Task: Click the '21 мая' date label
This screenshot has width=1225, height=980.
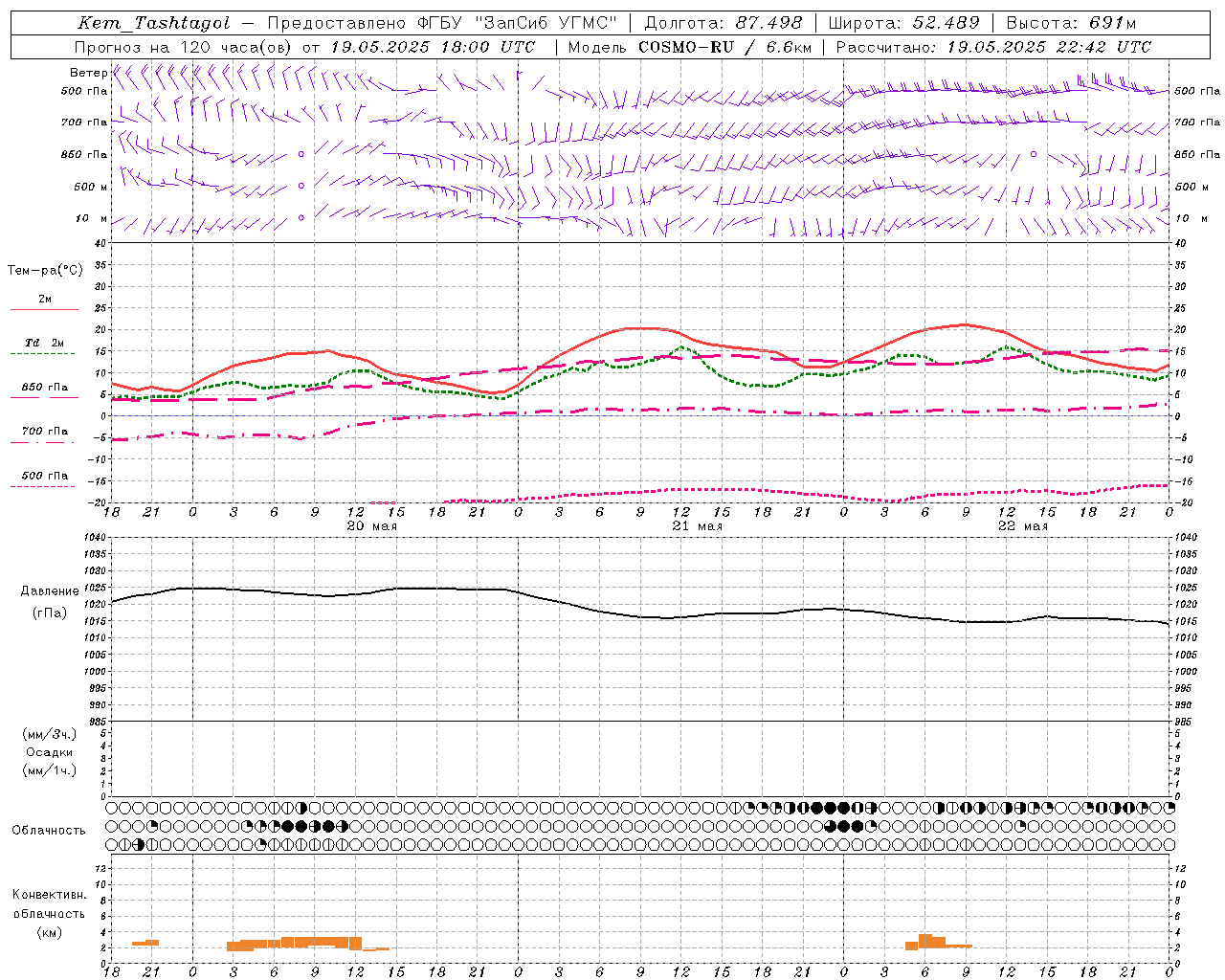Action: pyautogui.click(x=698, y=526)
